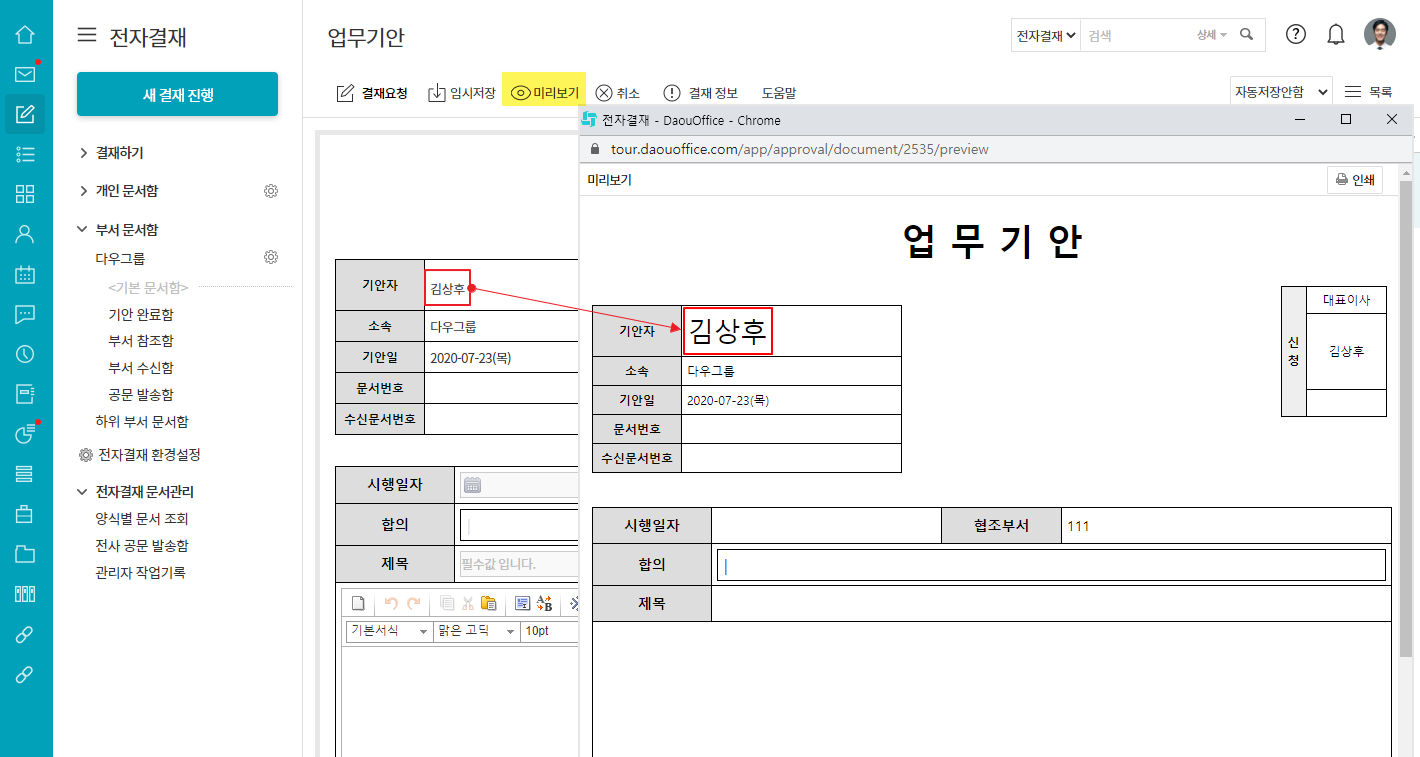Click the notification bell icon
Viewport: 1420px width, 757px height.
[x=1336, y=35]
